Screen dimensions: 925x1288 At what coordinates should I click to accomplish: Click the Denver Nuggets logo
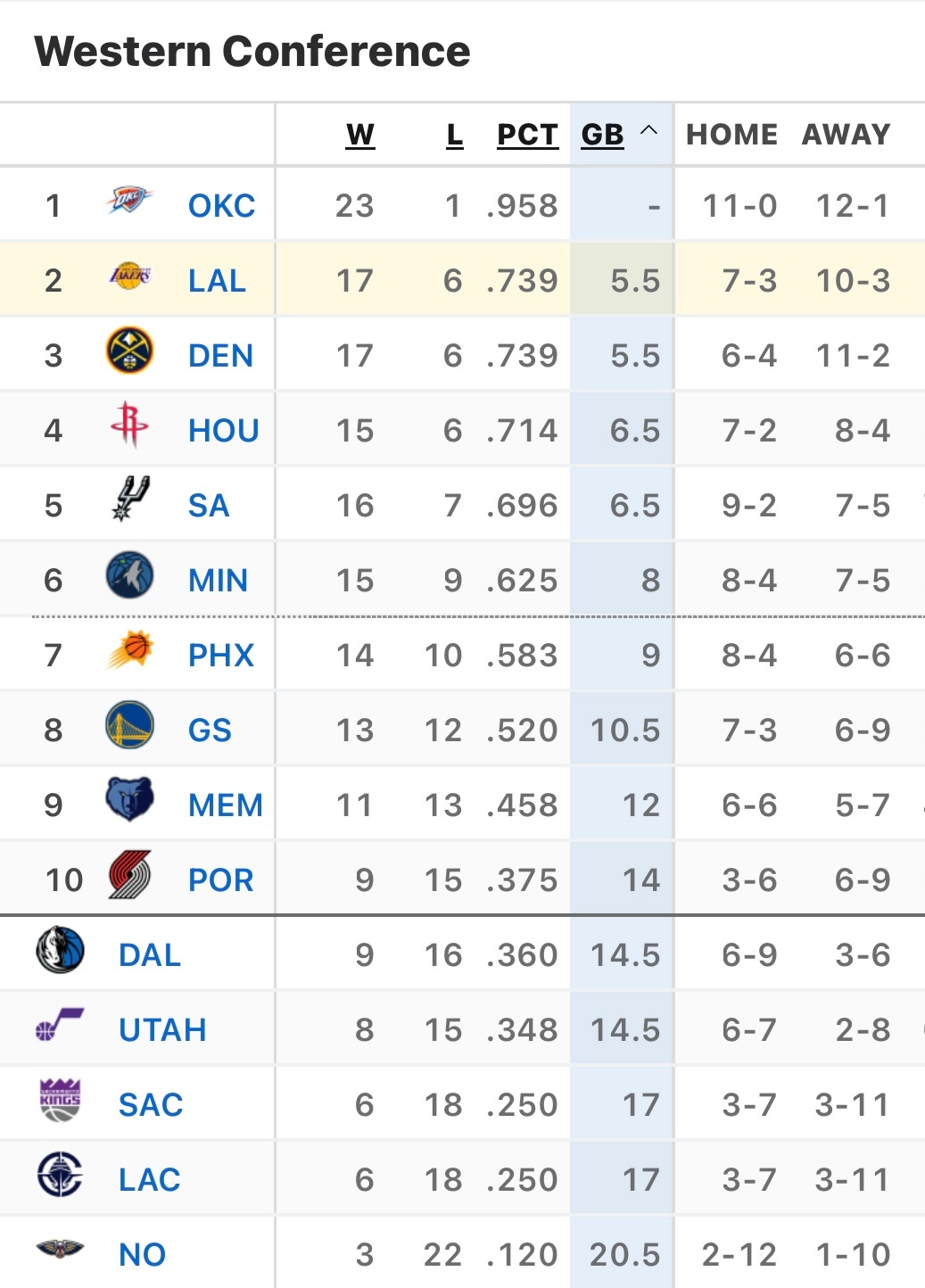(129, 351)
